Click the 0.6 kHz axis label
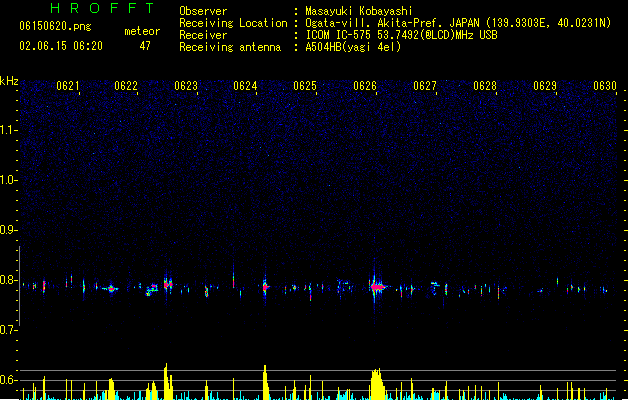Screen dimensions: 629x400 [x=8, y=380]
